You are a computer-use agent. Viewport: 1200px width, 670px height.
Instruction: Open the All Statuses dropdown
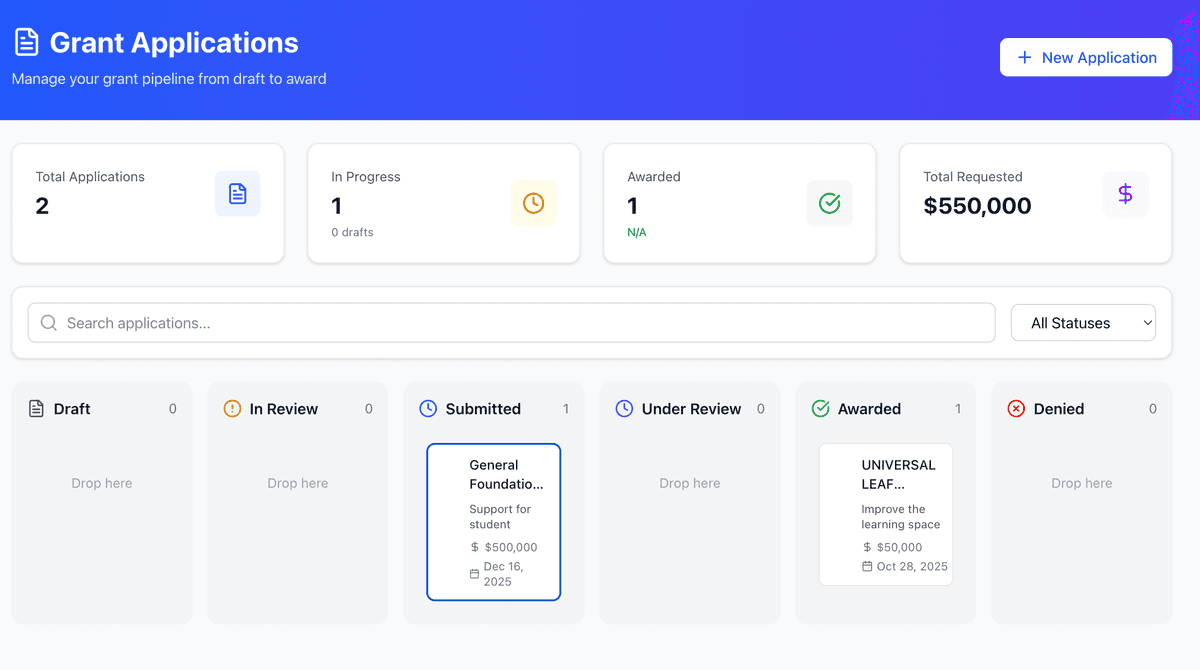pyautogui.click(x=1083, y=323)
